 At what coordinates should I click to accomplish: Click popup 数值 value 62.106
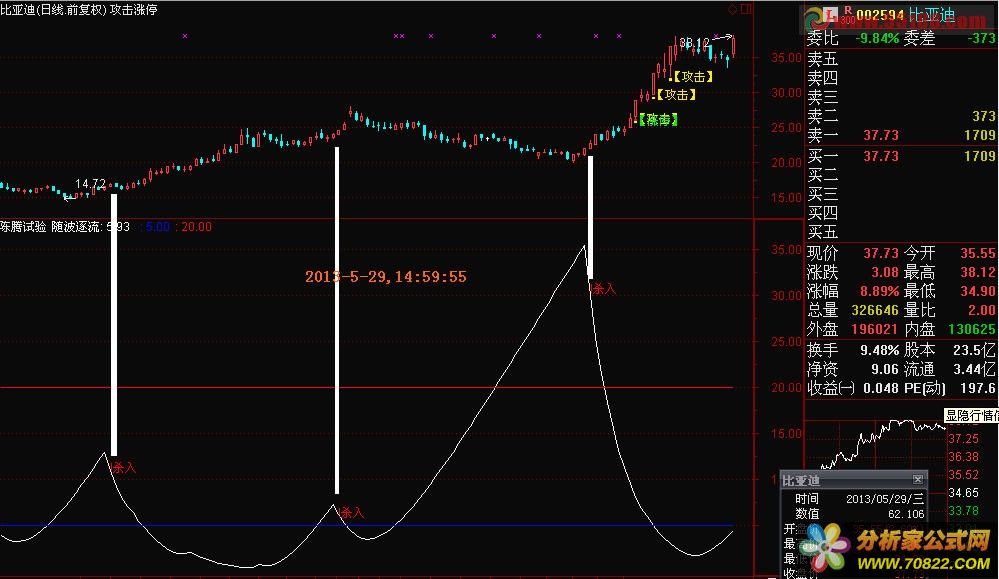(905, 513)
